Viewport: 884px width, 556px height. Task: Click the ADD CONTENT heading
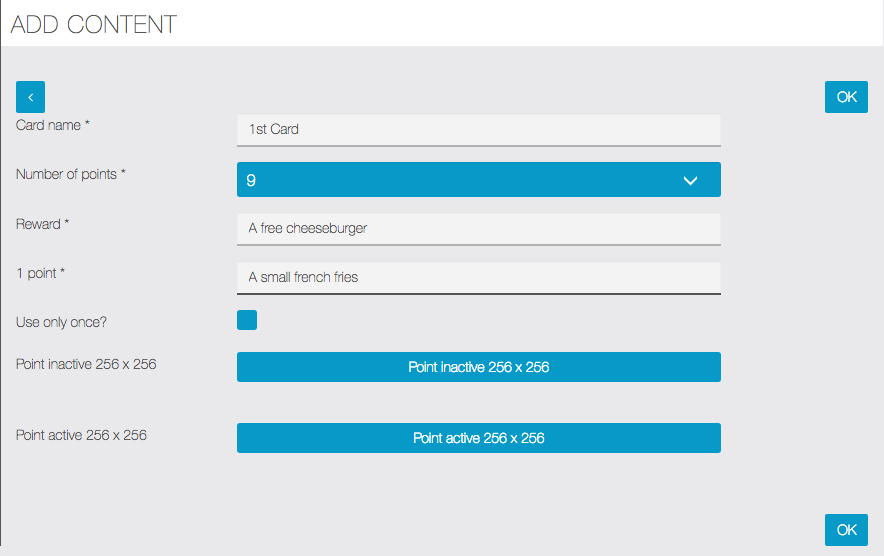click(94, 24)
